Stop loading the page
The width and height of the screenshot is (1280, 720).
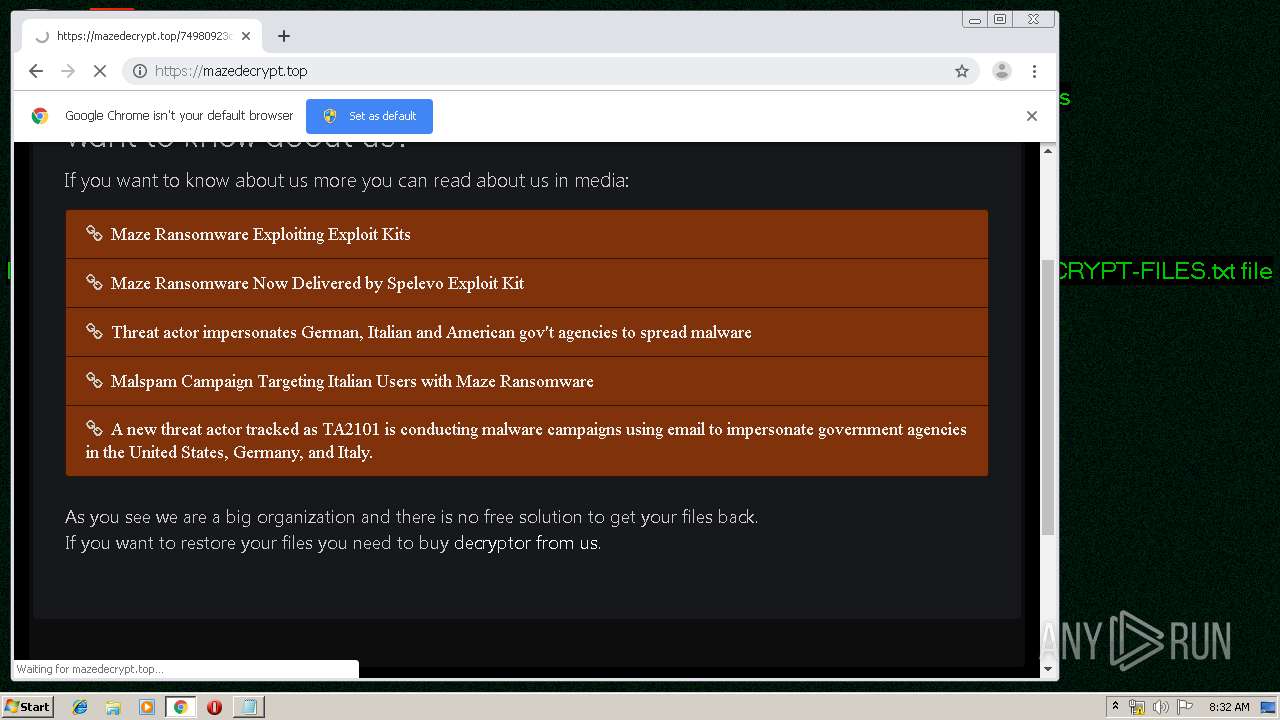(x=99, y=71)
